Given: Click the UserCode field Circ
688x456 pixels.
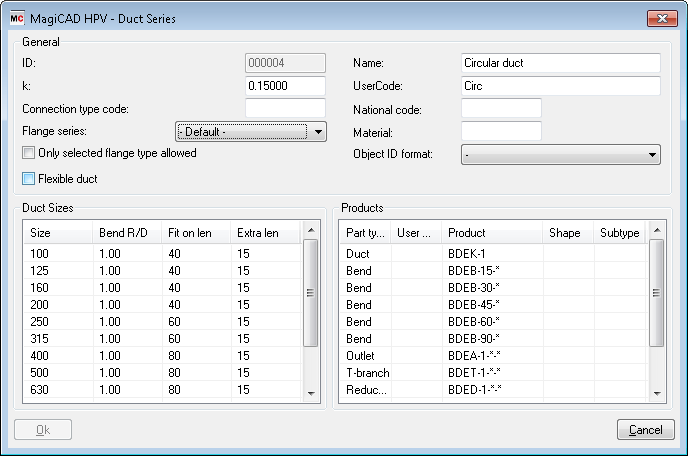Looking at the screenshot, I should click(561, 86).
